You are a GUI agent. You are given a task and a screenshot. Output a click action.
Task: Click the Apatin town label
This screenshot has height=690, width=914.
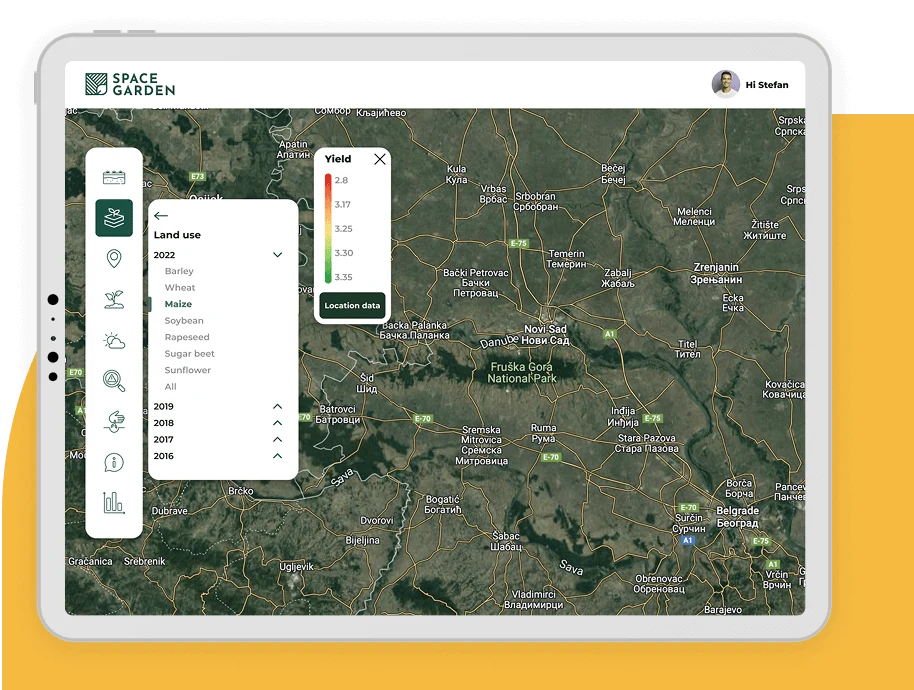tap(293, 149)
